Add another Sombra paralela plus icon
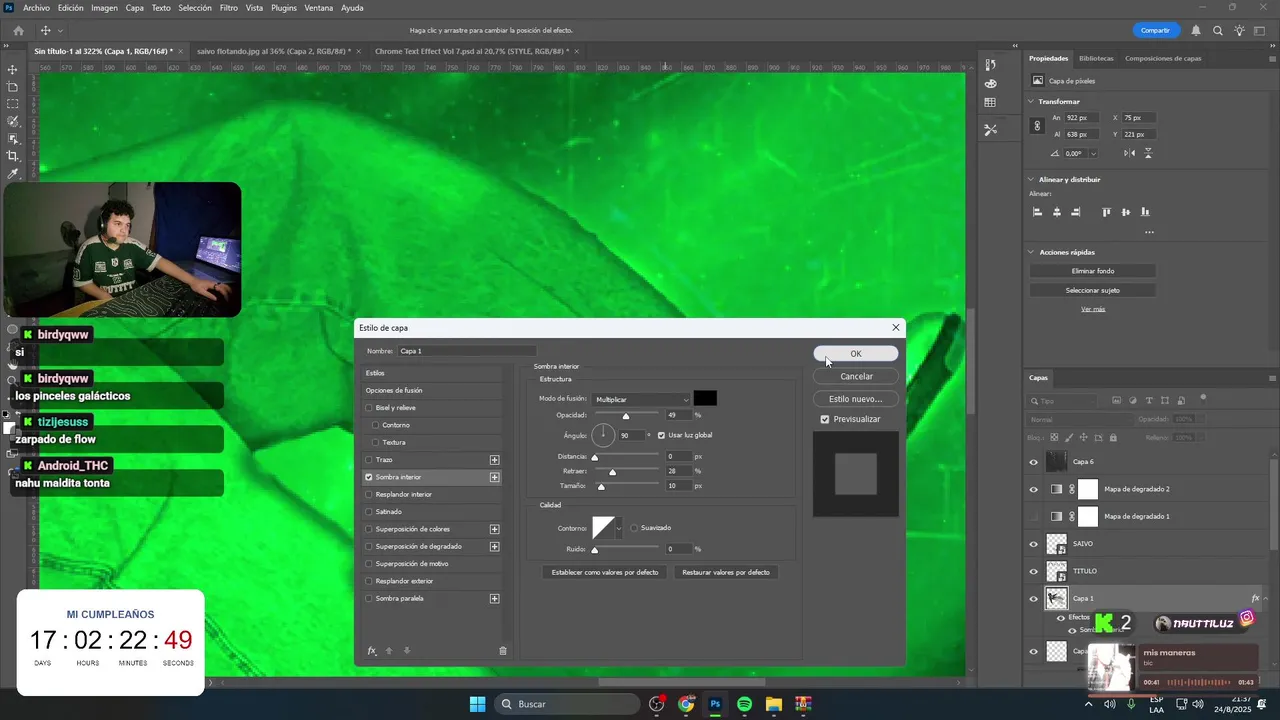The image size is (1280, 720). [x=494, y=599]
